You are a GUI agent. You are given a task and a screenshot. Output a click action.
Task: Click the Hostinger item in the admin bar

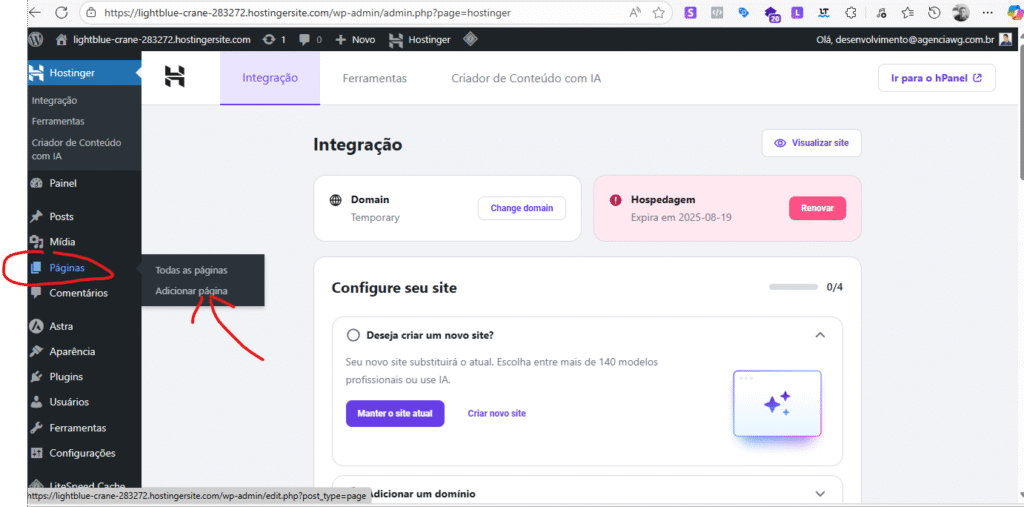coord(419,39)
